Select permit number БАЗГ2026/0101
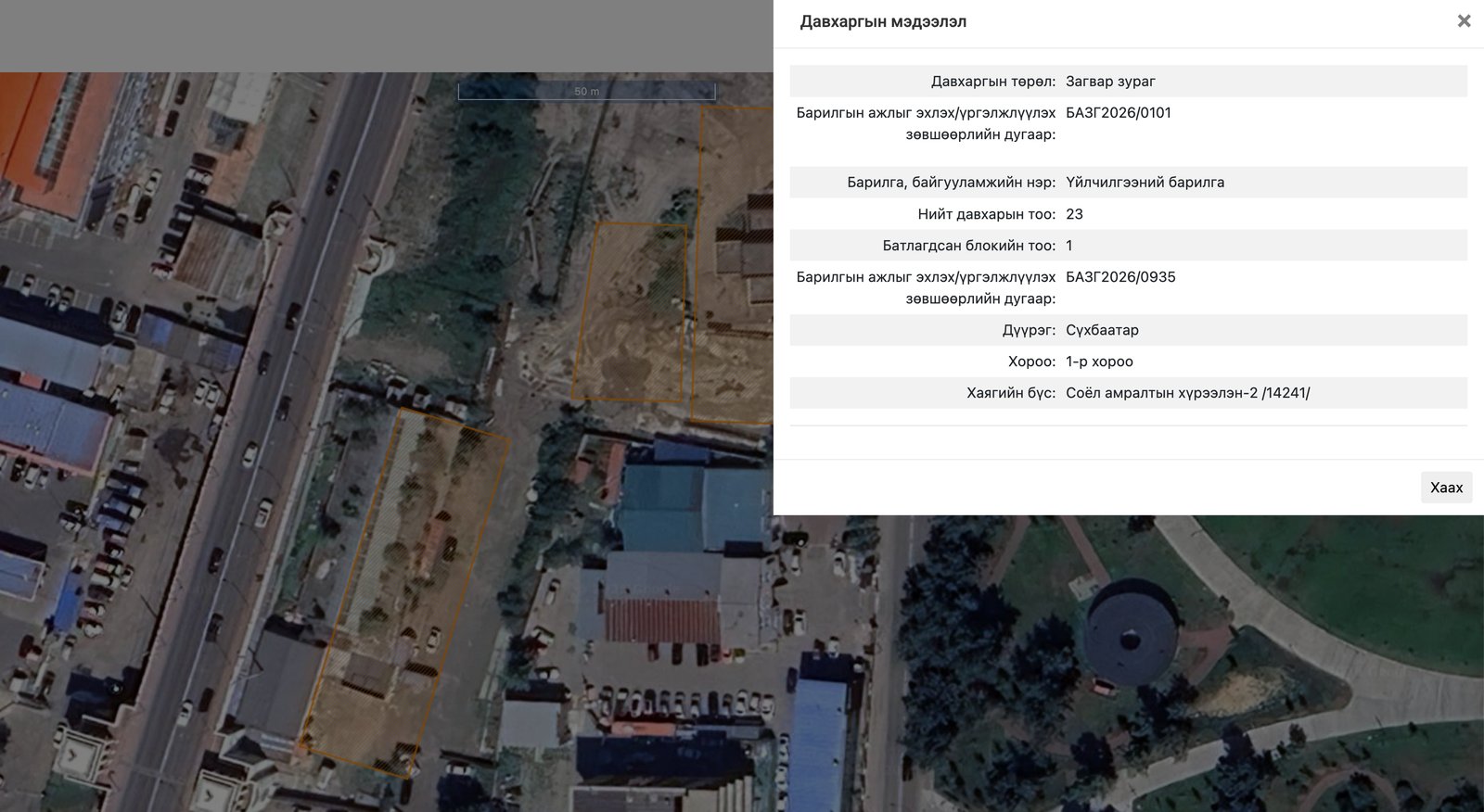 [1119, 113]
